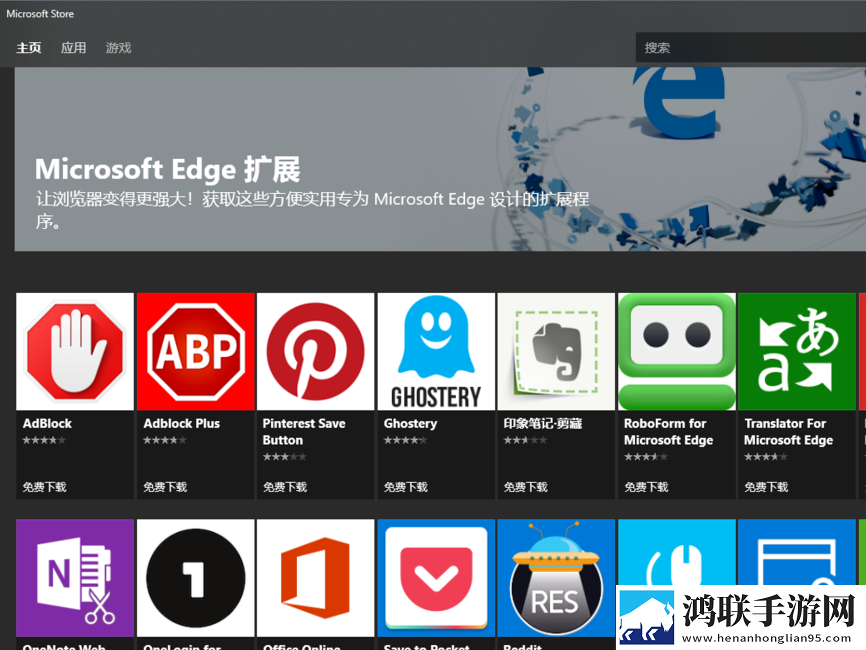
Task: Click the RoboForm star rating
Action: point(646,457)
